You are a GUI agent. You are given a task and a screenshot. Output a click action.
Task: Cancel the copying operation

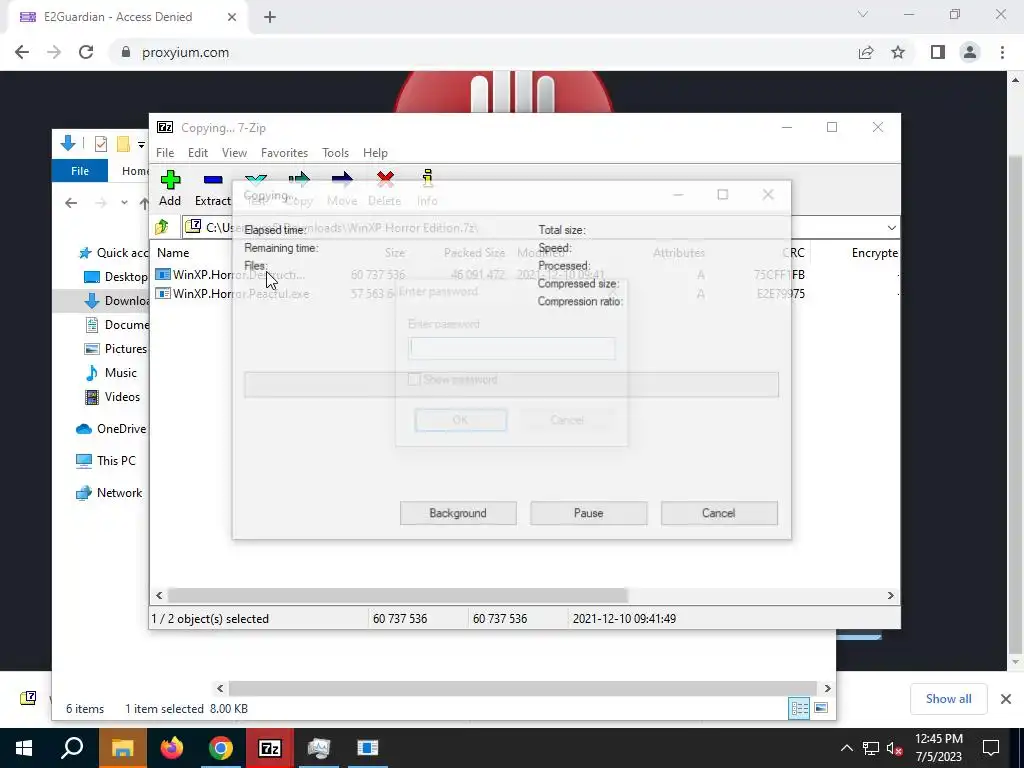pos(718,513)
